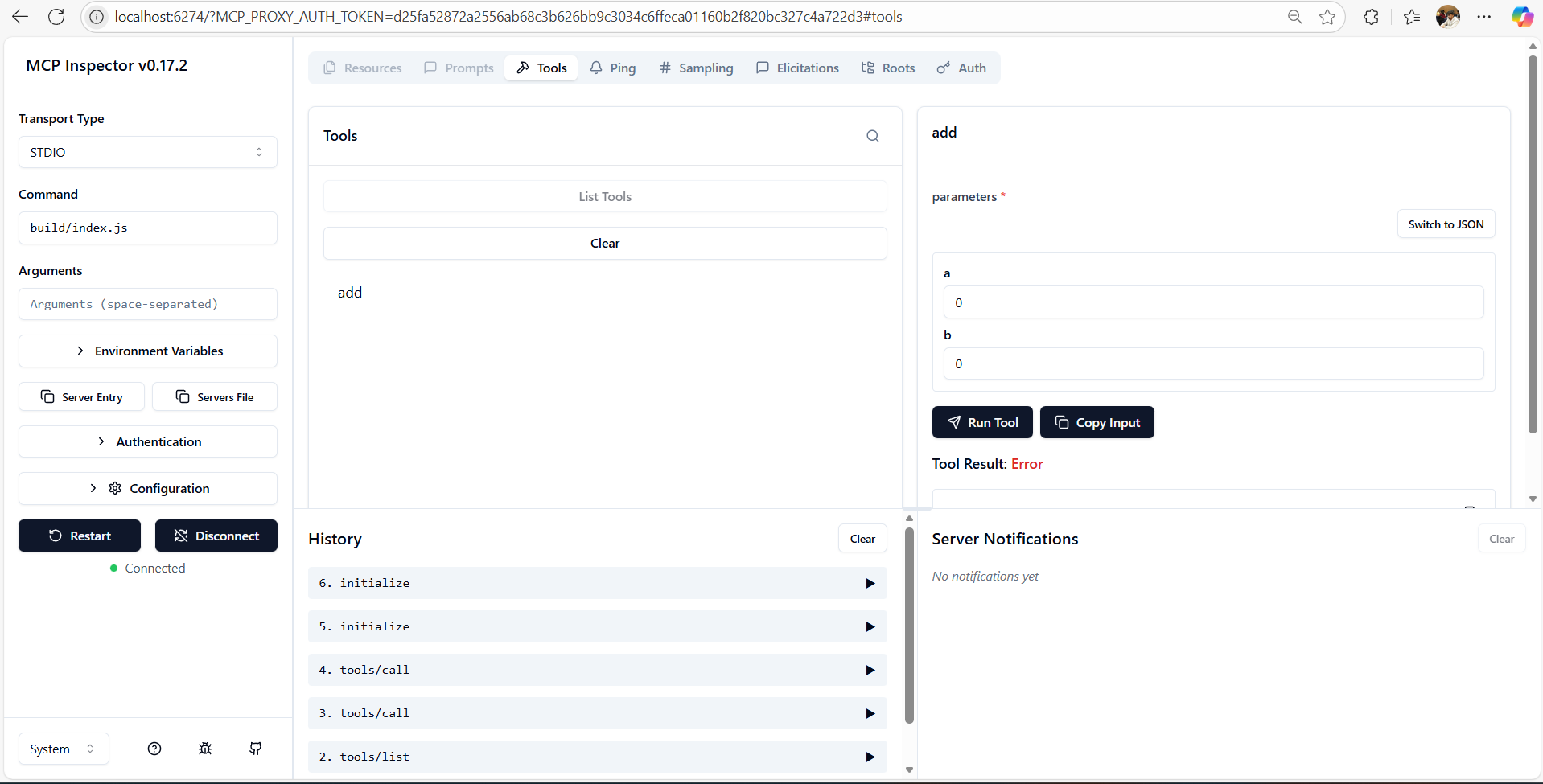
Task: Open the Ping tab via its bell icon
Action: (596, 68)
